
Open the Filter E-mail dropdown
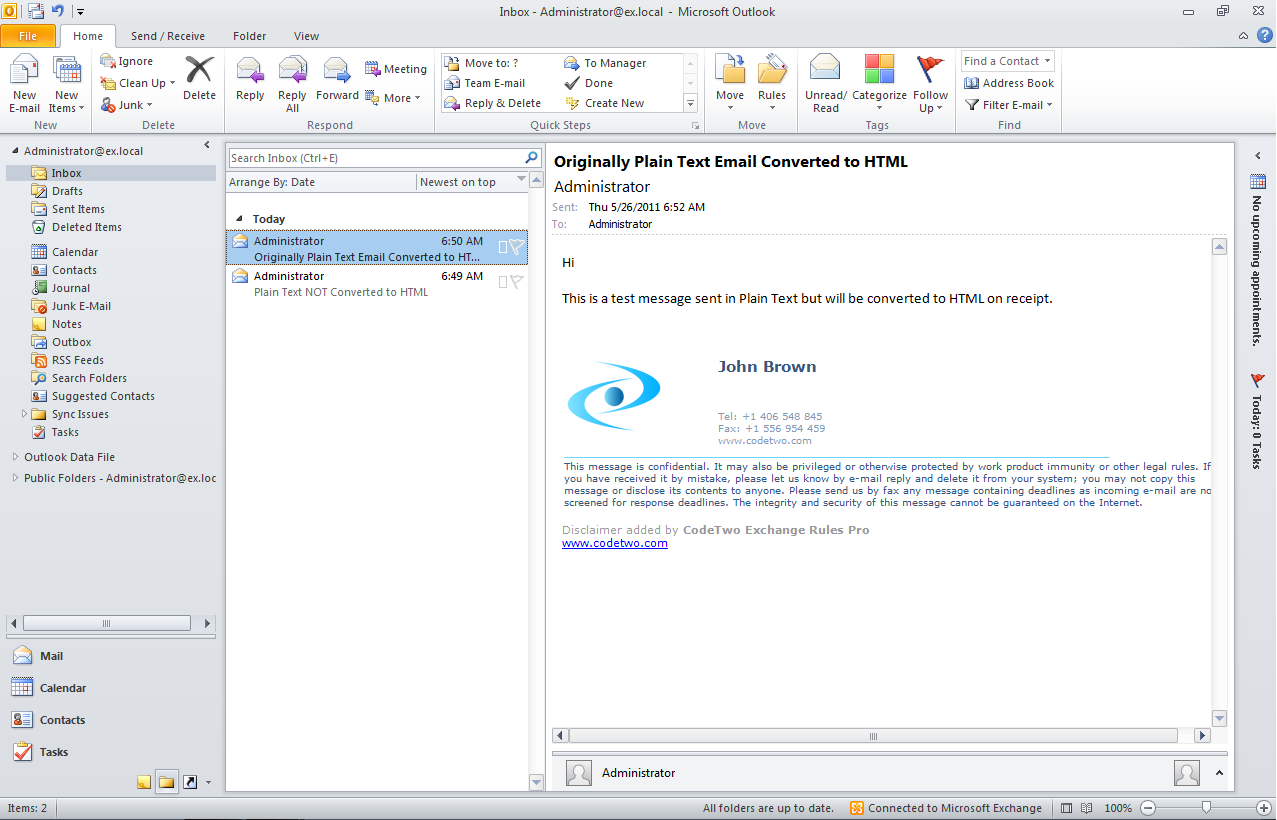point(1009,105)
